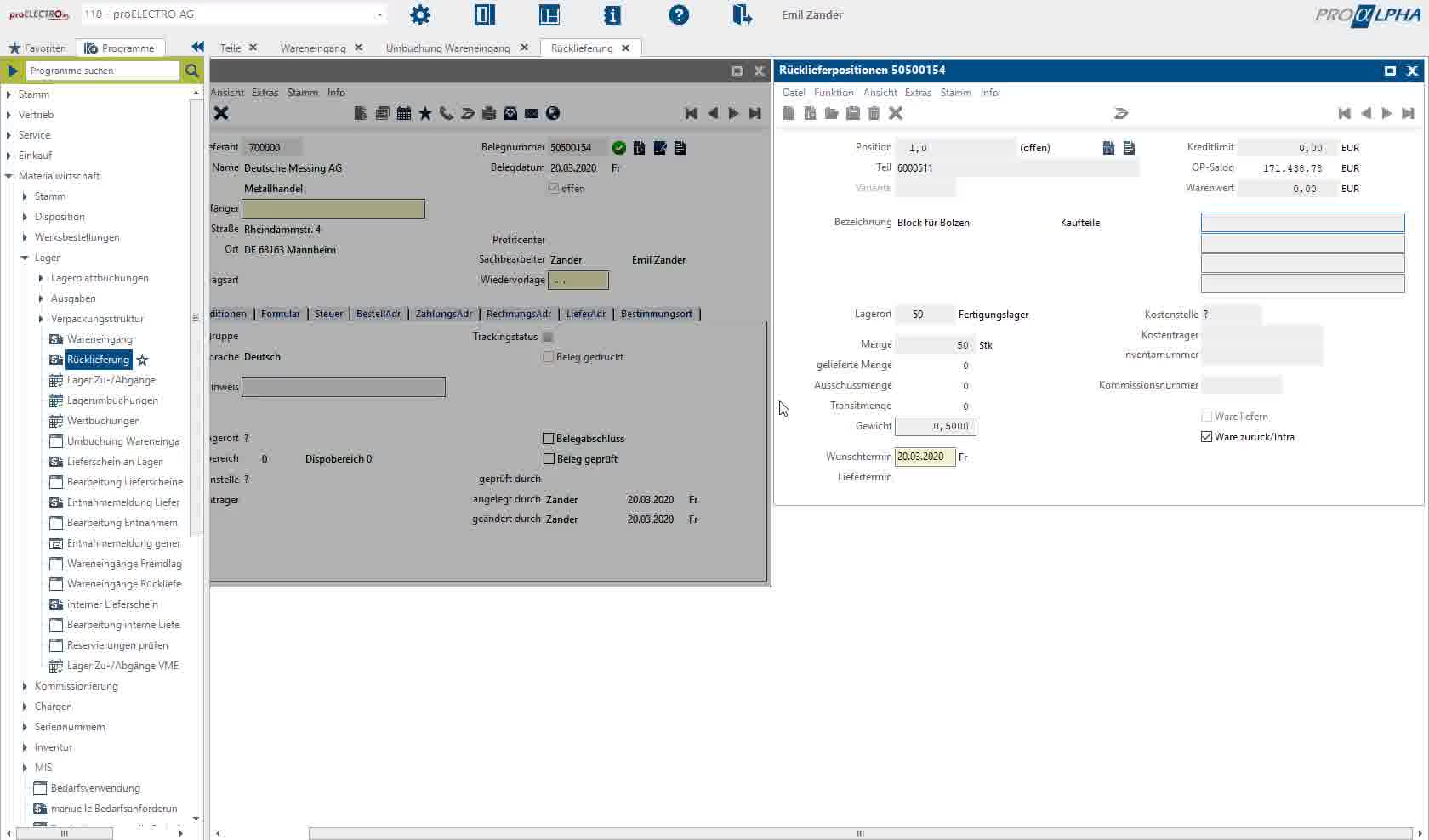Check the Beleg geprüft checkbox

549,459
